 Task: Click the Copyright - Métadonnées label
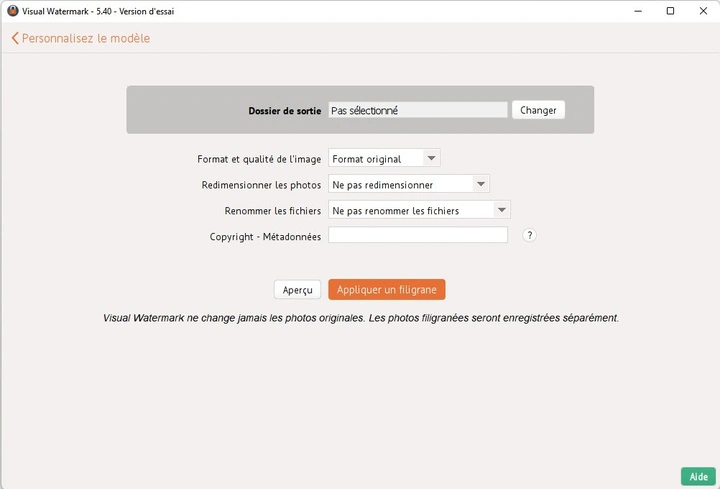[x=265, y=236]
